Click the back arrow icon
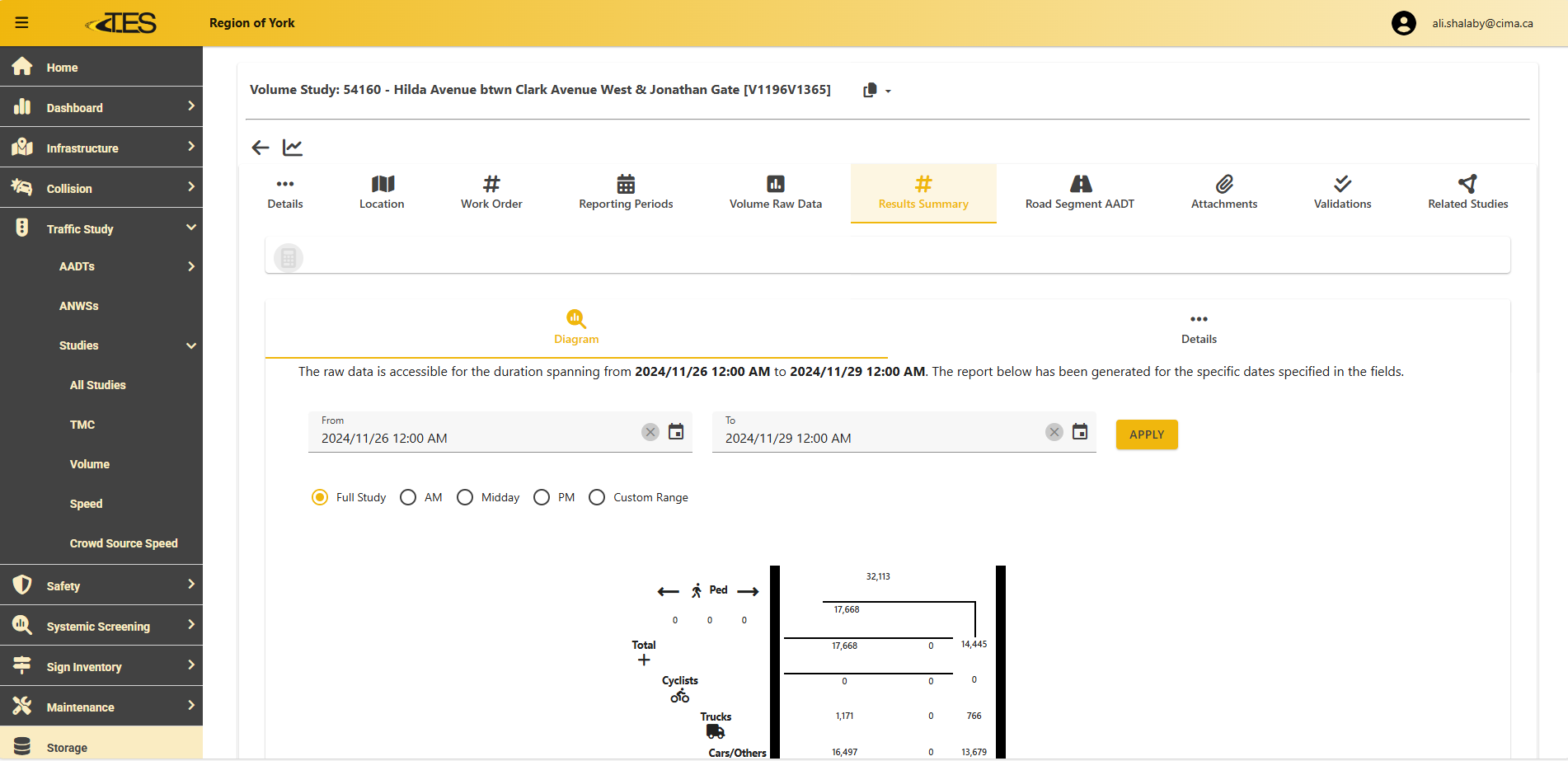Viewport: 1568px width, 761px height. (x=261, y=148)
